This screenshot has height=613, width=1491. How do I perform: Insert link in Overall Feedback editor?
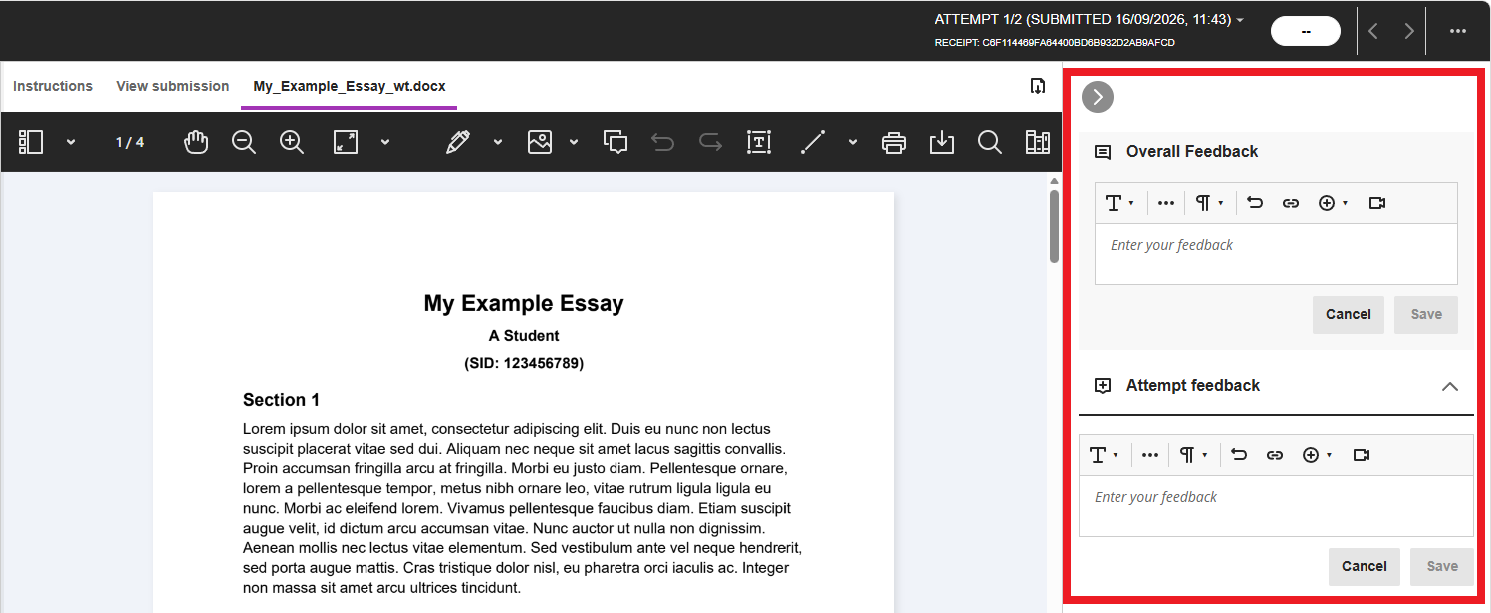(x=1291, y=203)
